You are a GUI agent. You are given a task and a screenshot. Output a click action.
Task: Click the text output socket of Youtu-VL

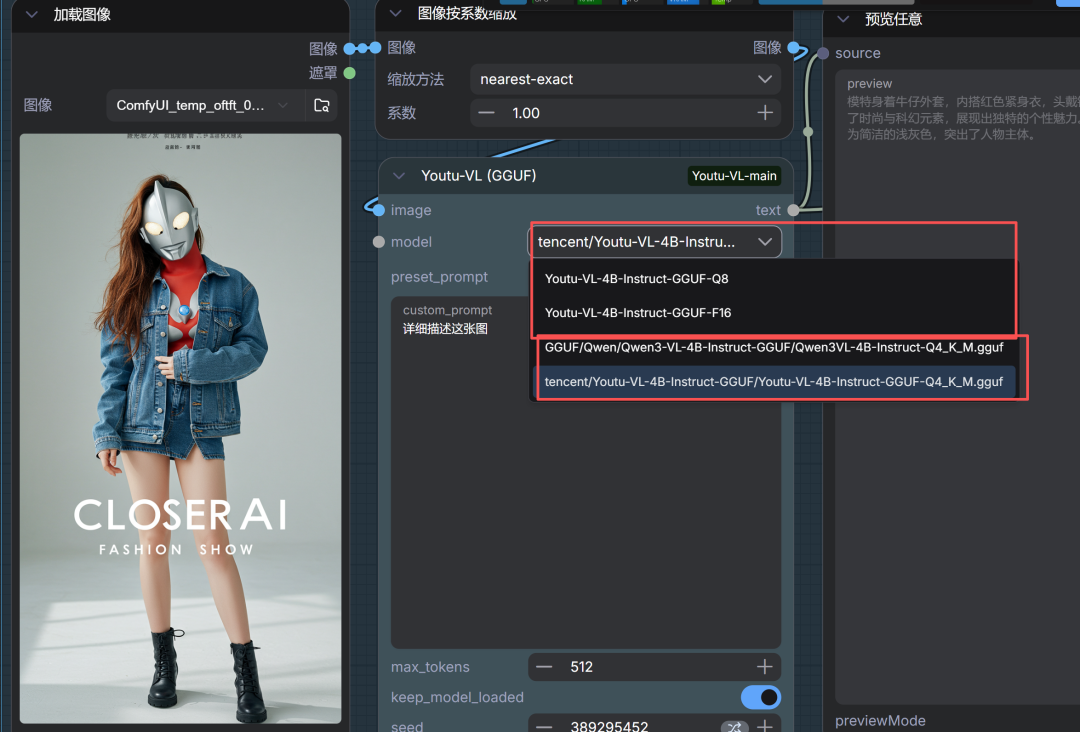(x=793, y=210)
